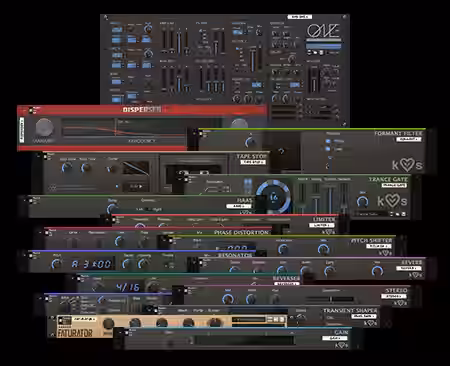This screenshot has width=450, height=366.
Task: Click the Gain level slider bar
Action: (243, 340)
